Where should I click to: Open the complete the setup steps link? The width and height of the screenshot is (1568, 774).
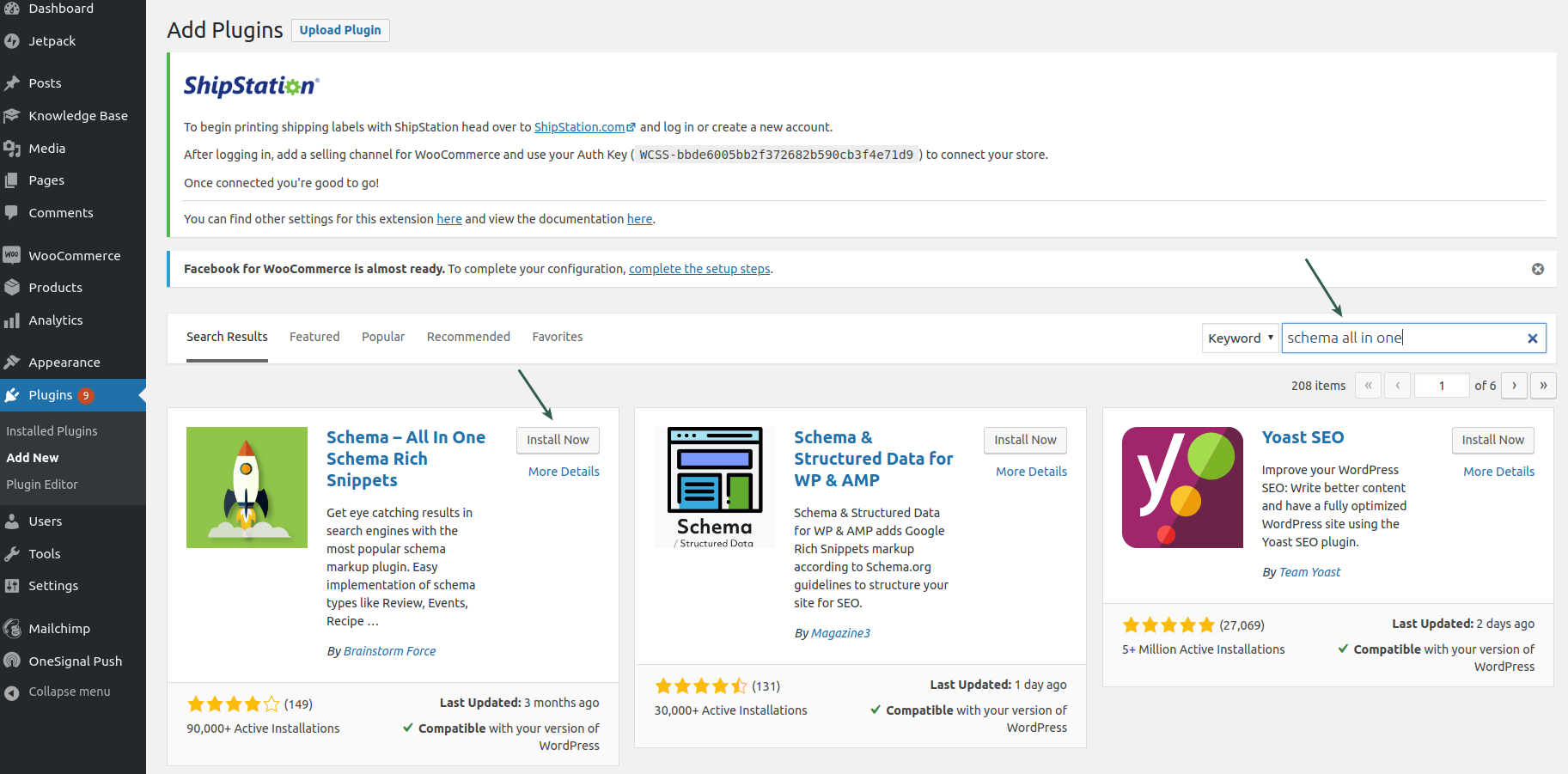click(699, 269)
